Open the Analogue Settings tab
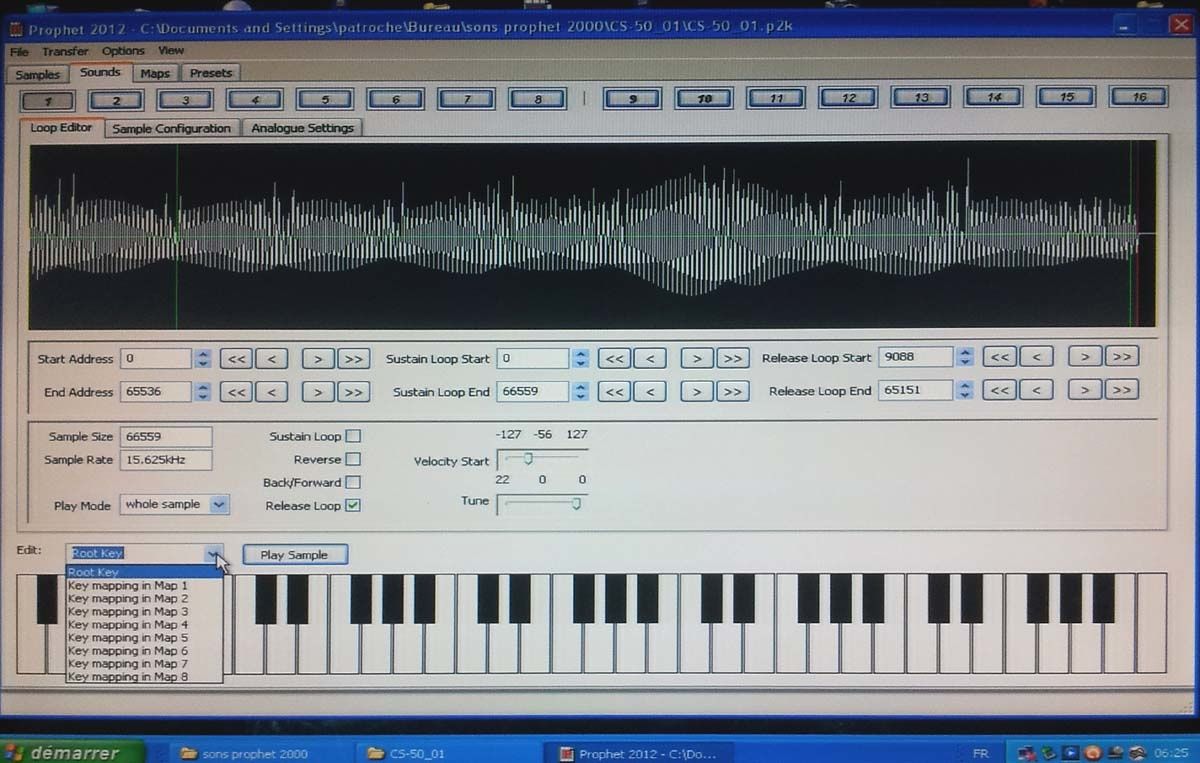Viewport: 1200px width, 763px height. 303,128
